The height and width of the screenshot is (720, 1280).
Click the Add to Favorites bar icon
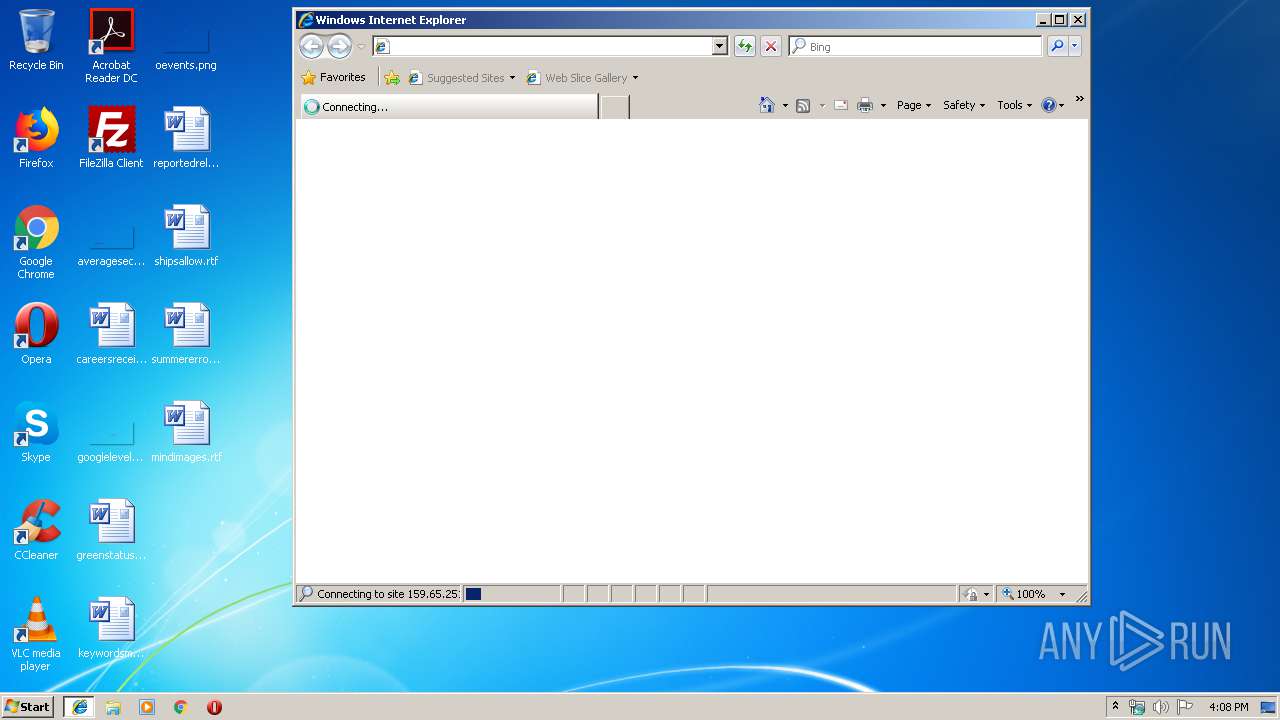click(x=392, y=78)
